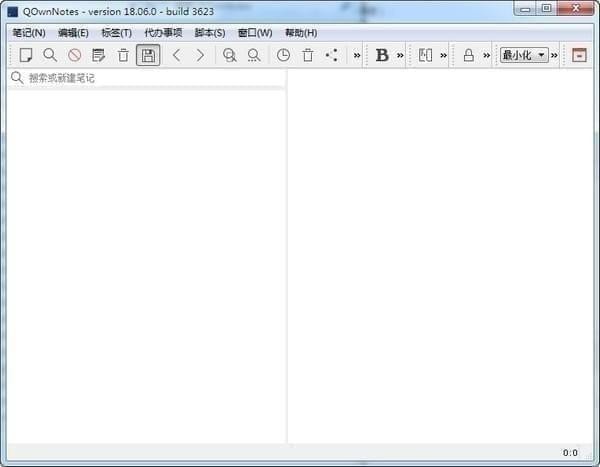
Task: Toggle the split columns layout icon
Action: [x=425, y=55]
